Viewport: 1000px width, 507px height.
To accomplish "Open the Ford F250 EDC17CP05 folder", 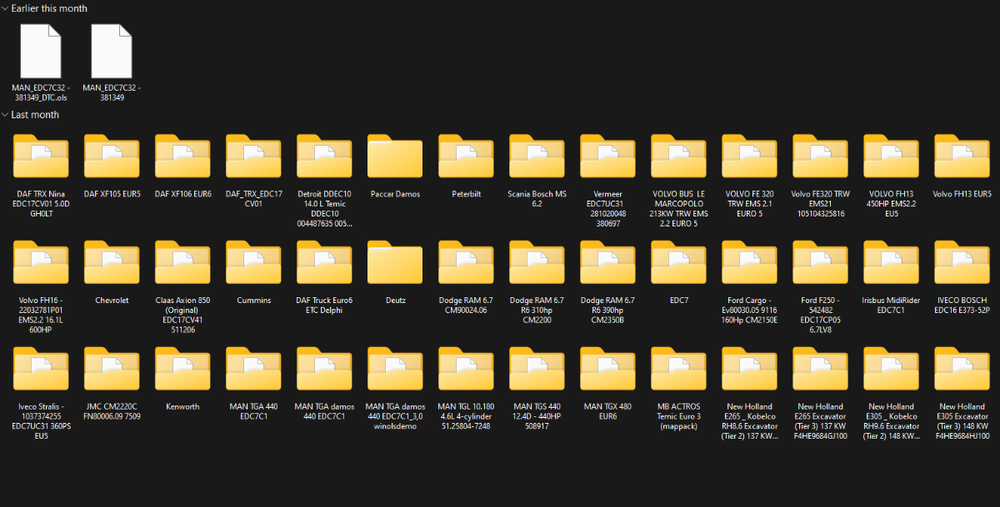I will (820, 263).
